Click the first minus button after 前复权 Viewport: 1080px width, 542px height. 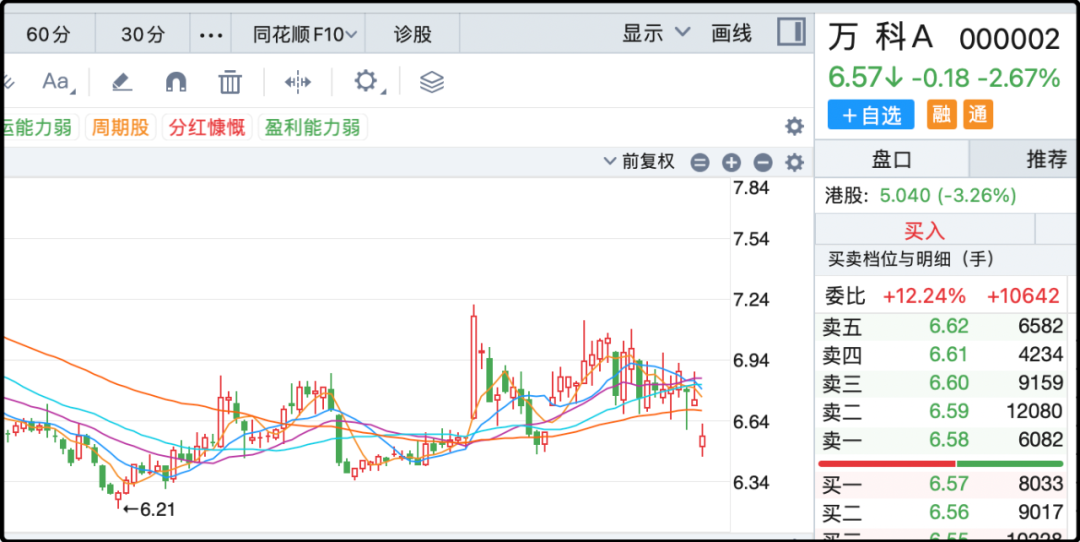click(700, 163)
